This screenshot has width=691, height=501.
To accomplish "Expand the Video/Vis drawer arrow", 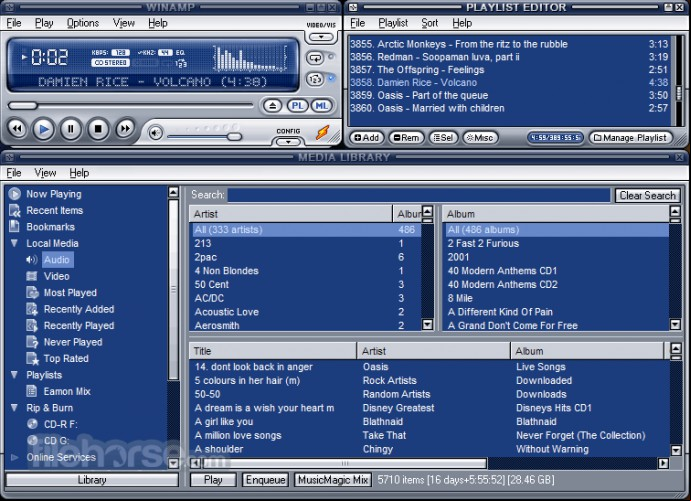I will (321, 37).
